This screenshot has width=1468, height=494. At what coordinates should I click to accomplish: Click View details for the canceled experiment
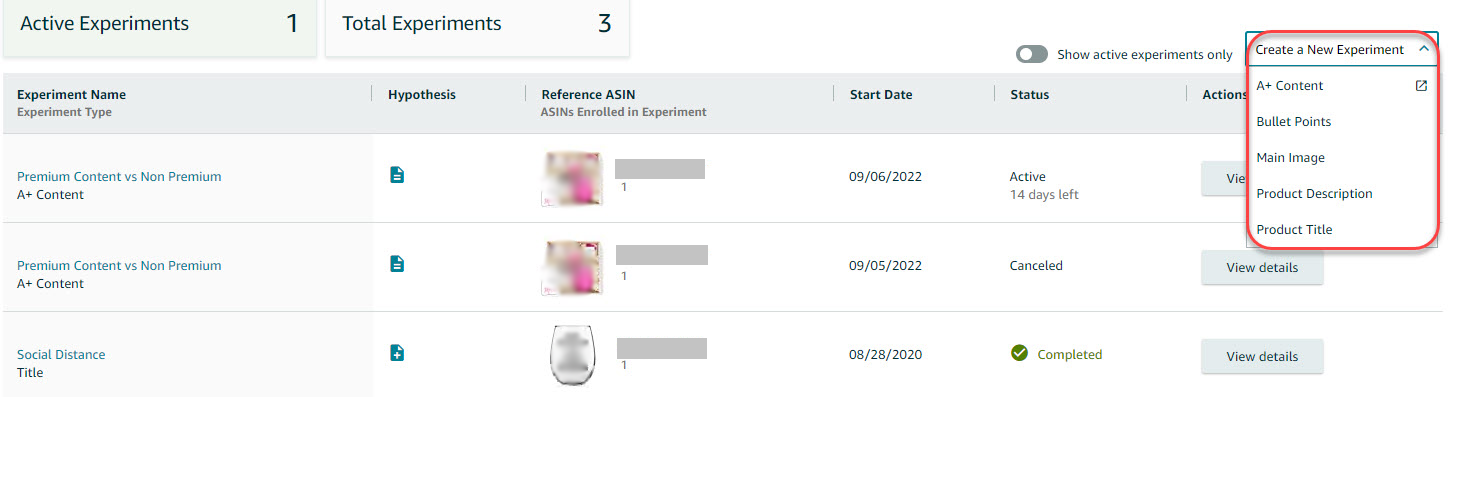point(1261,268)
